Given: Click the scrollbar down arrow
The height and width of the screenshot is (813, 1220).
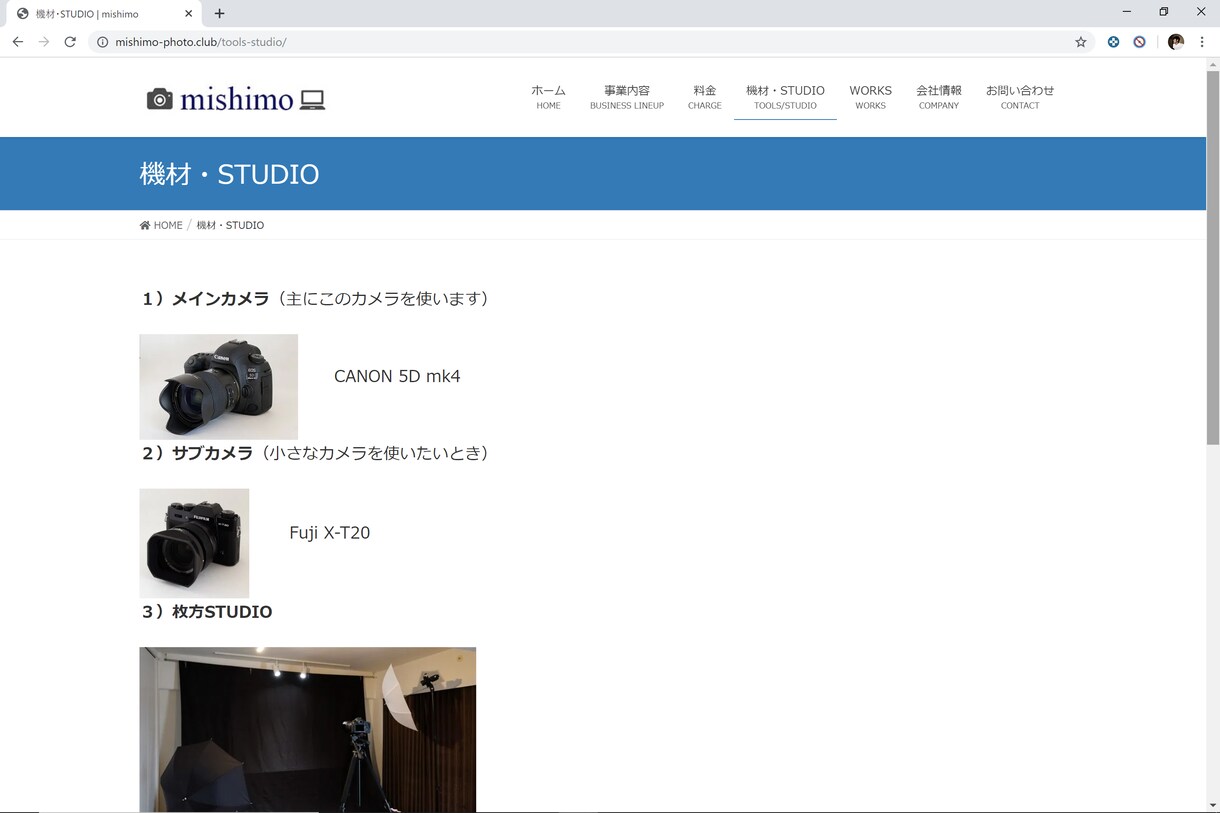Looking at the screenshot, I should 1213,805.
